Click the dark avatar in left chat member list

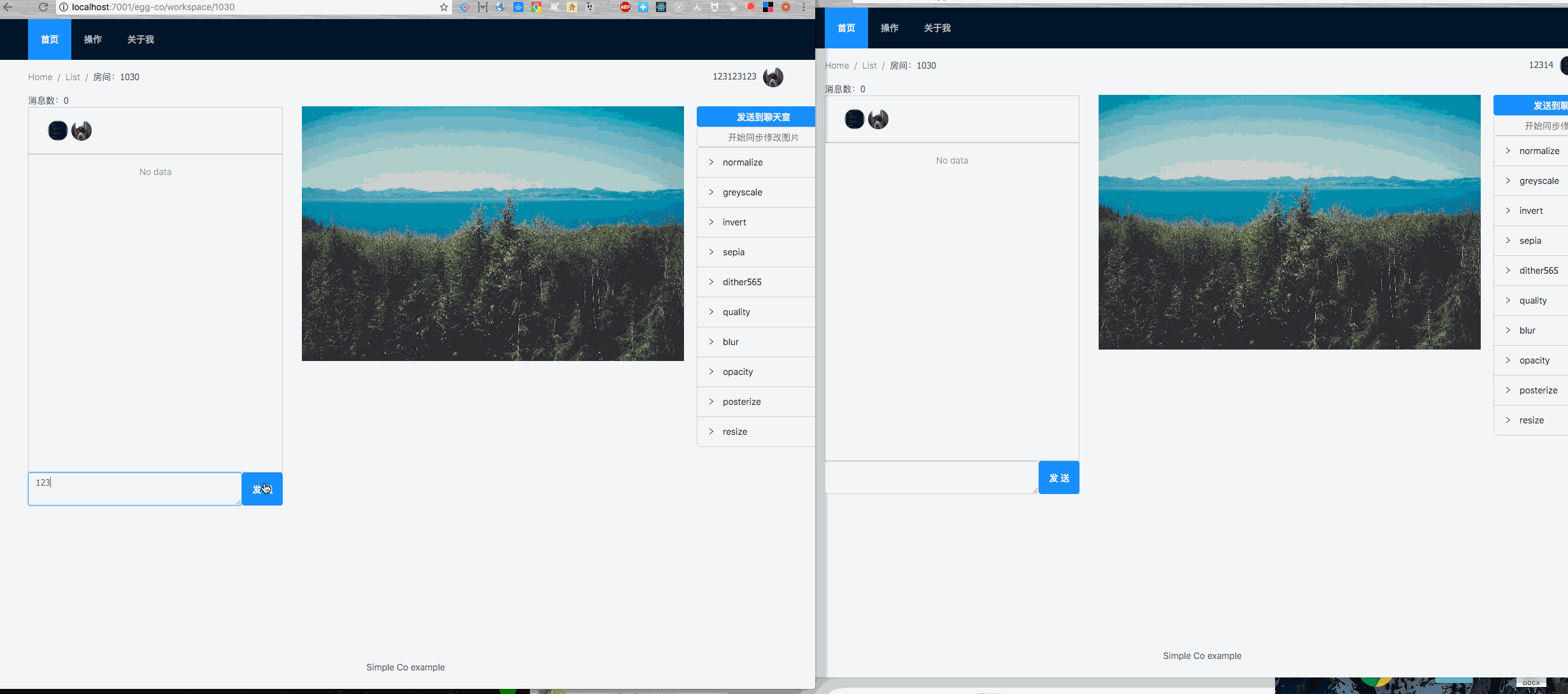[57, 131]
